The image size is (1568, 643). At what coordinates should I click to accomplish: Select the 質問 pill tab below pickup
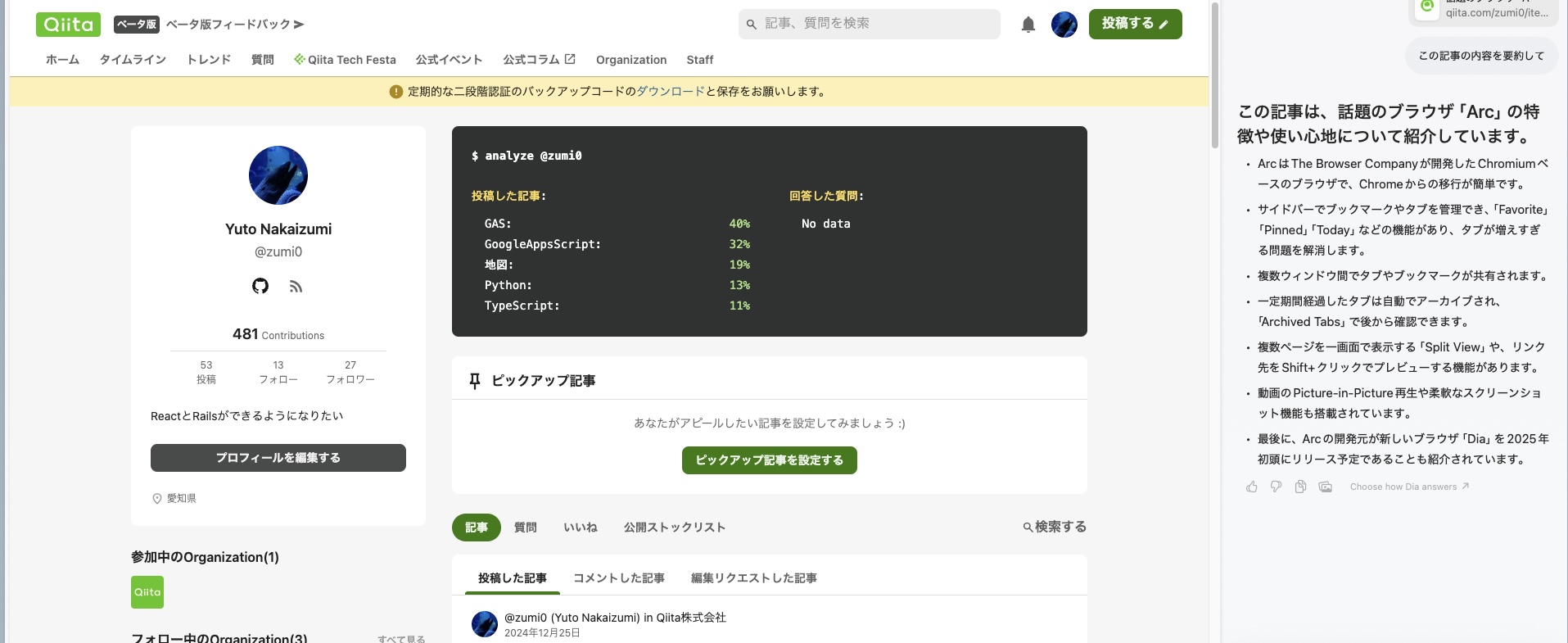point(526,528)
